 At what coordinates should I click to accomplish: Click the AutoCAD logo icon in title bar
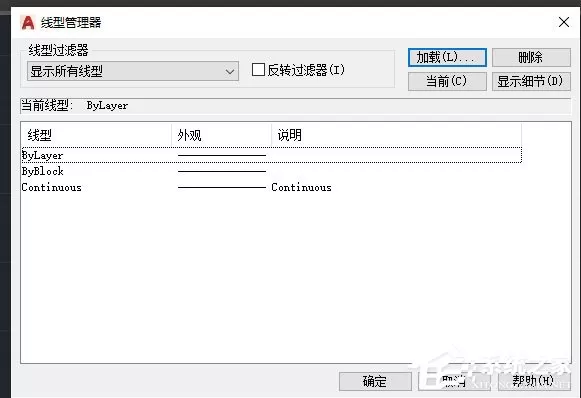coord(28,23)
